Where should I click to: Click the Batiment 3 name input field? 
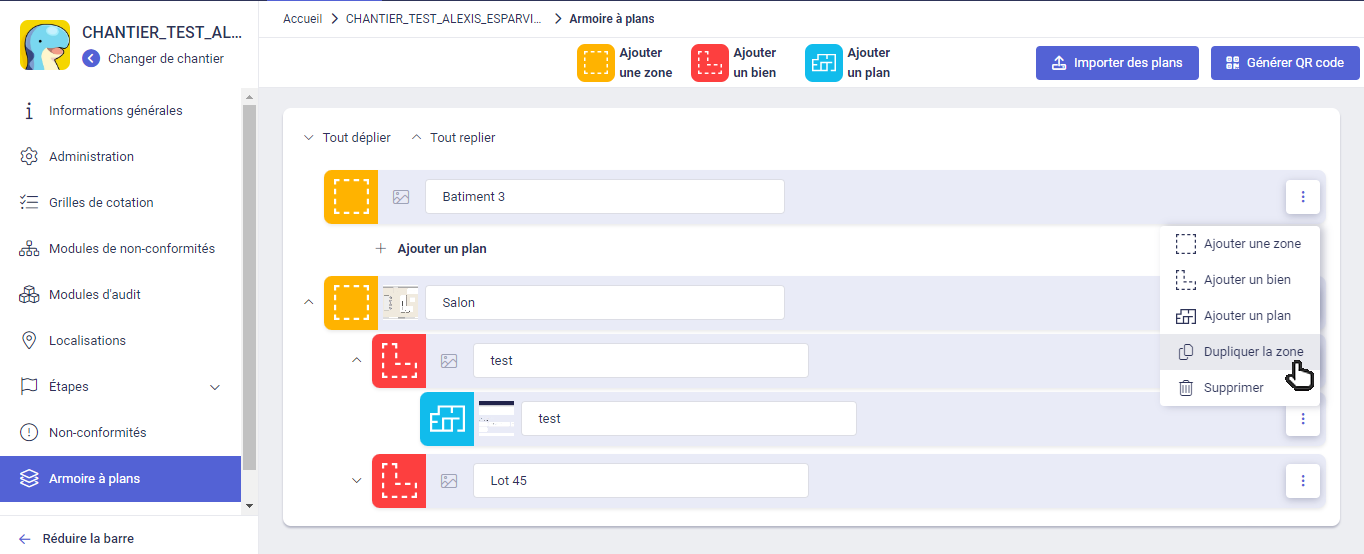(x=604, y=197)
